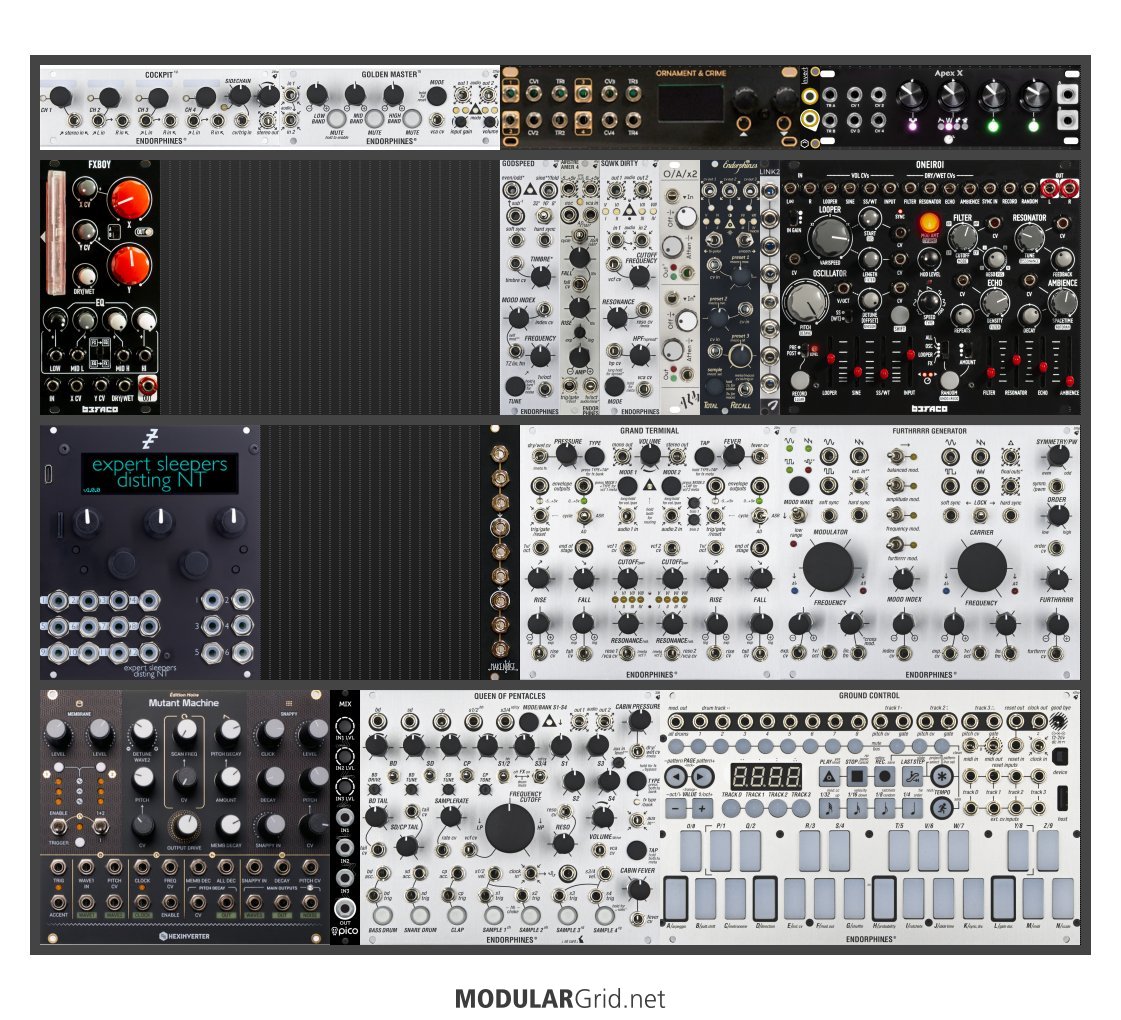Tap the LAST STEP button on Ground Control
Image resolution: width=1121 pixels, height=1020 pixels.
point(912,776)
